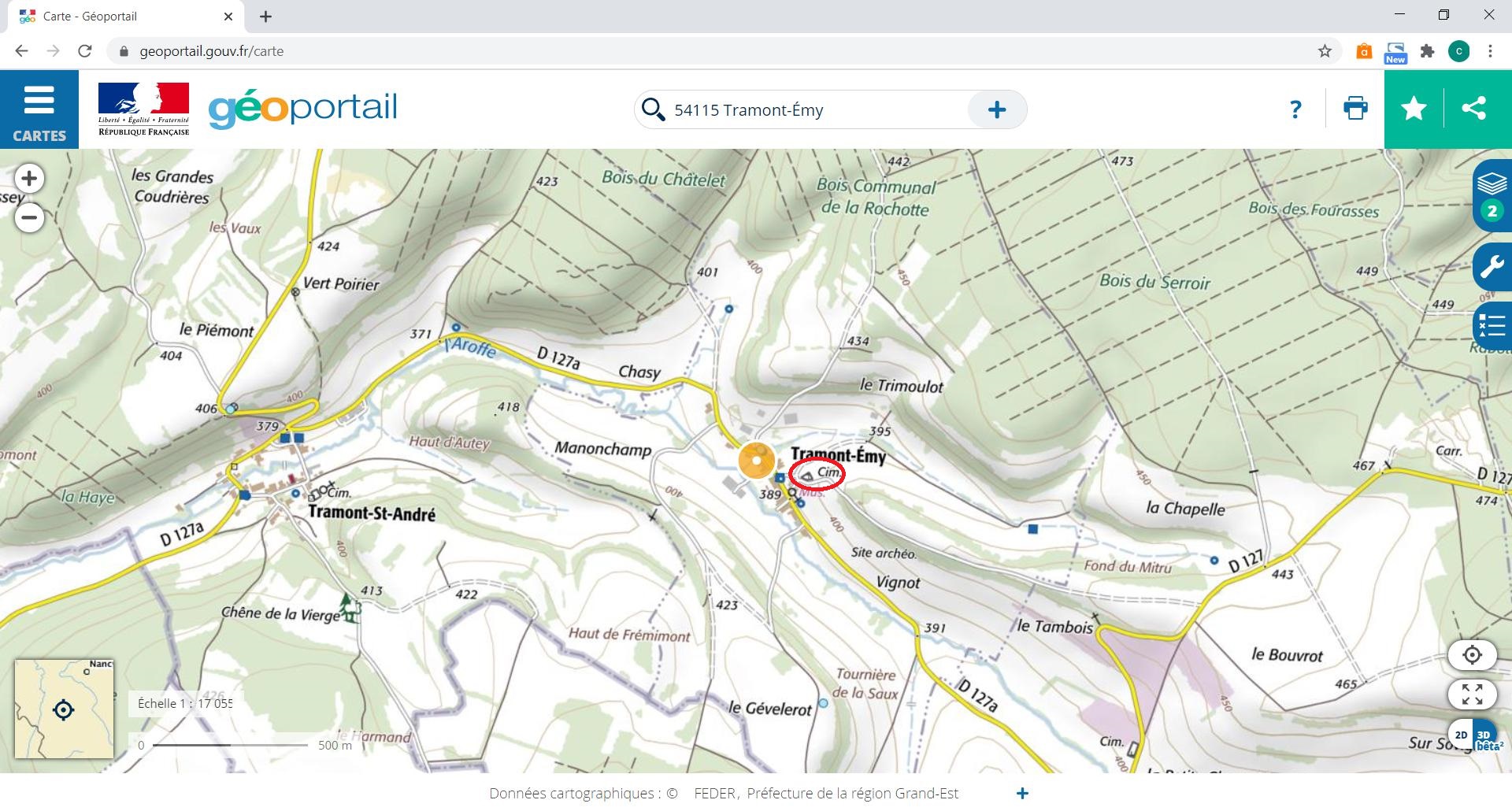Open the browser extensions puzzle icon
The height and width of the screenshot is (811, 1512).
point(1427,51)
